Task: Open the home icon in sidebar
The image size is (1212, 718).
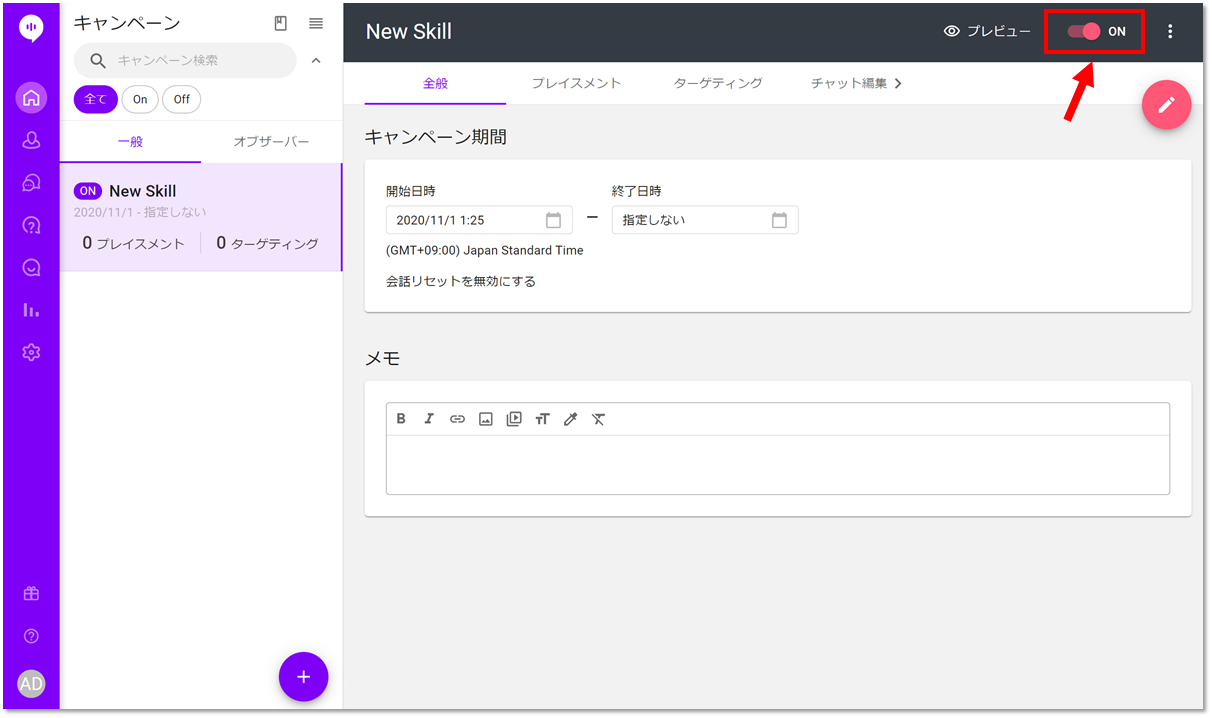Action: 31,98
